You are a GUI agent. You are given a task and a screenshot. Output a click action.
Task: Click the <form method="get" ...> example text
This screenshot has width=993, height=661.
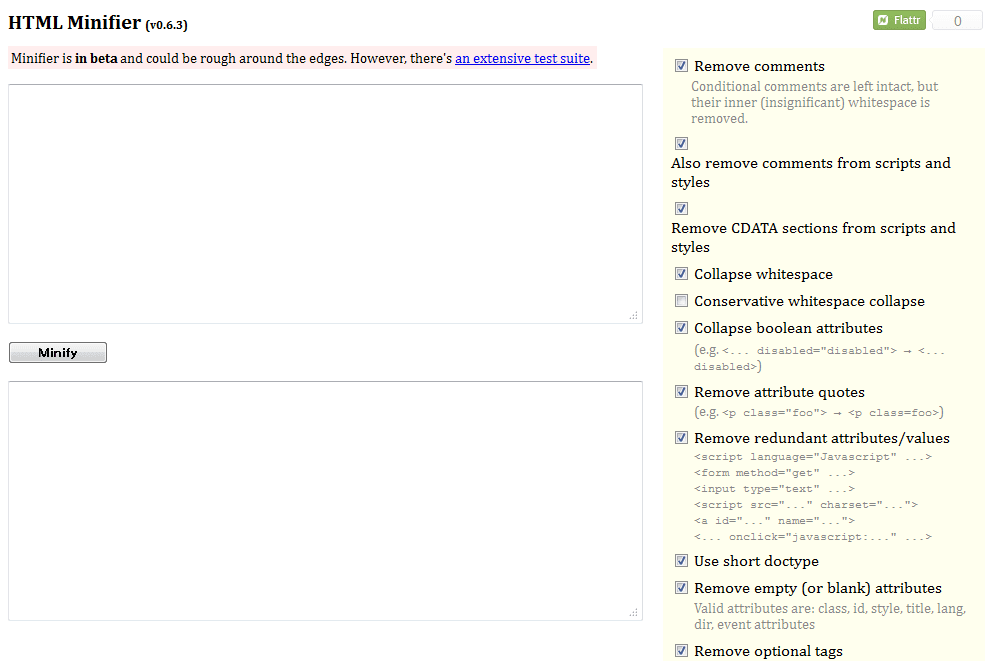pos(775,473)
